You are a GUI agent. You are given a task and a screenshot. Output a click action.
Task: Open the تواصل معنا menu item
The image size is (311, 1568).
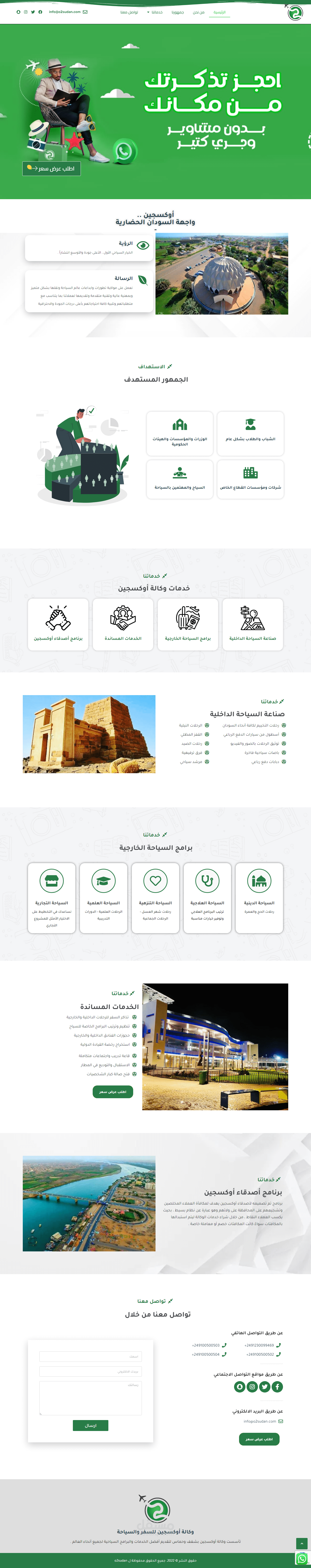[x=129, y=12]
